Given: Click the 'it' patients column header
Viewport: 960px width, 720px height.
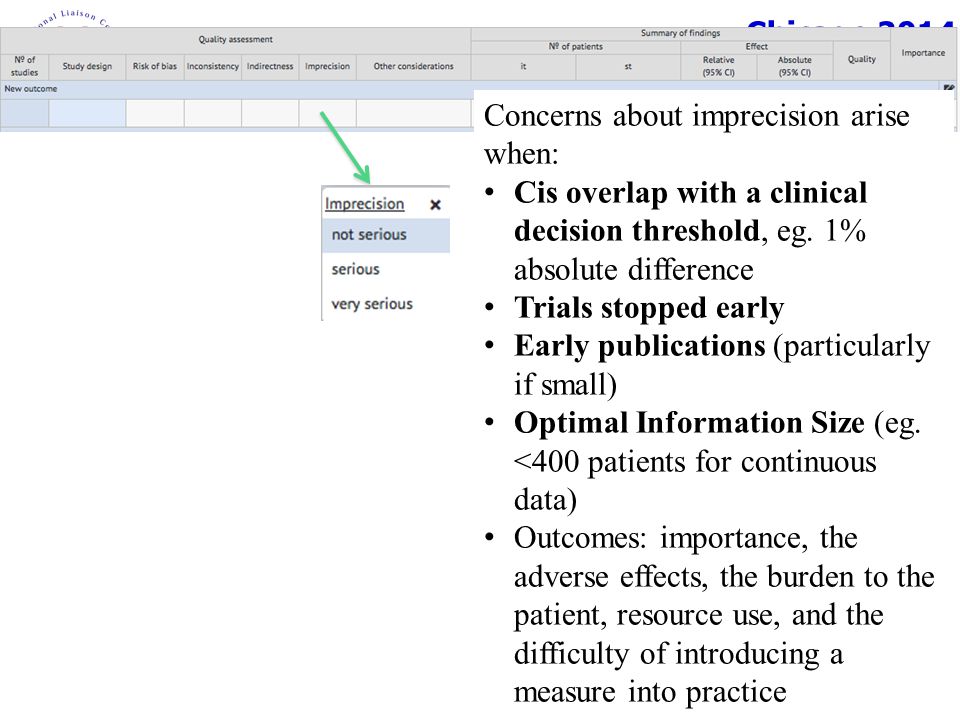Looking at the screenshot, I should tap(523, 66).
